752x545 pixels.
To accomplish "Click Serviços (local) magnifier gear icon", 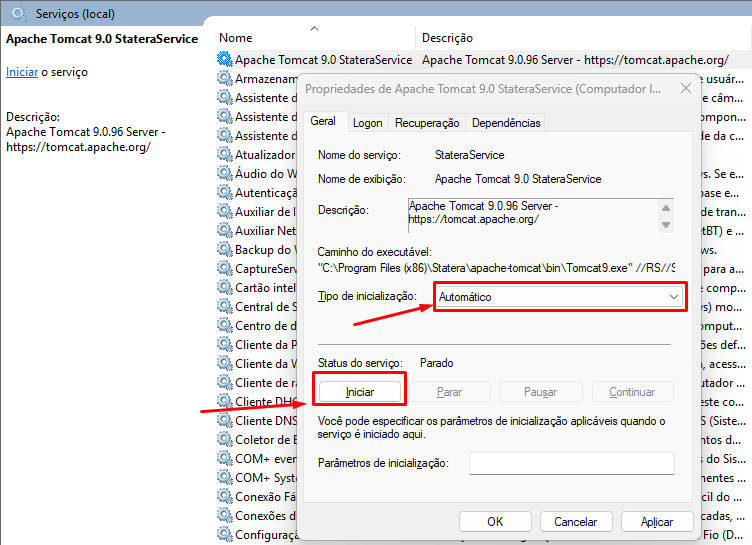I will [19, 14].
